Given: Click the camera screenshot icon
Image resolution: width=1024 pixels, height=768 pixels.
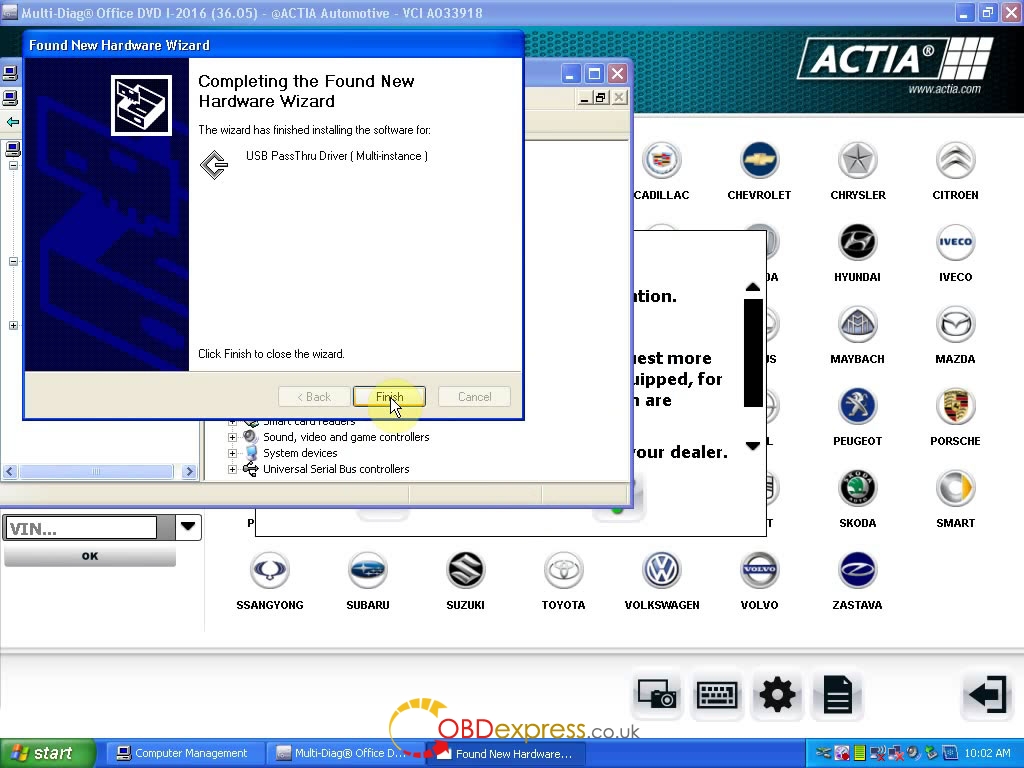Looking at the screenshot, I should 657,695.
